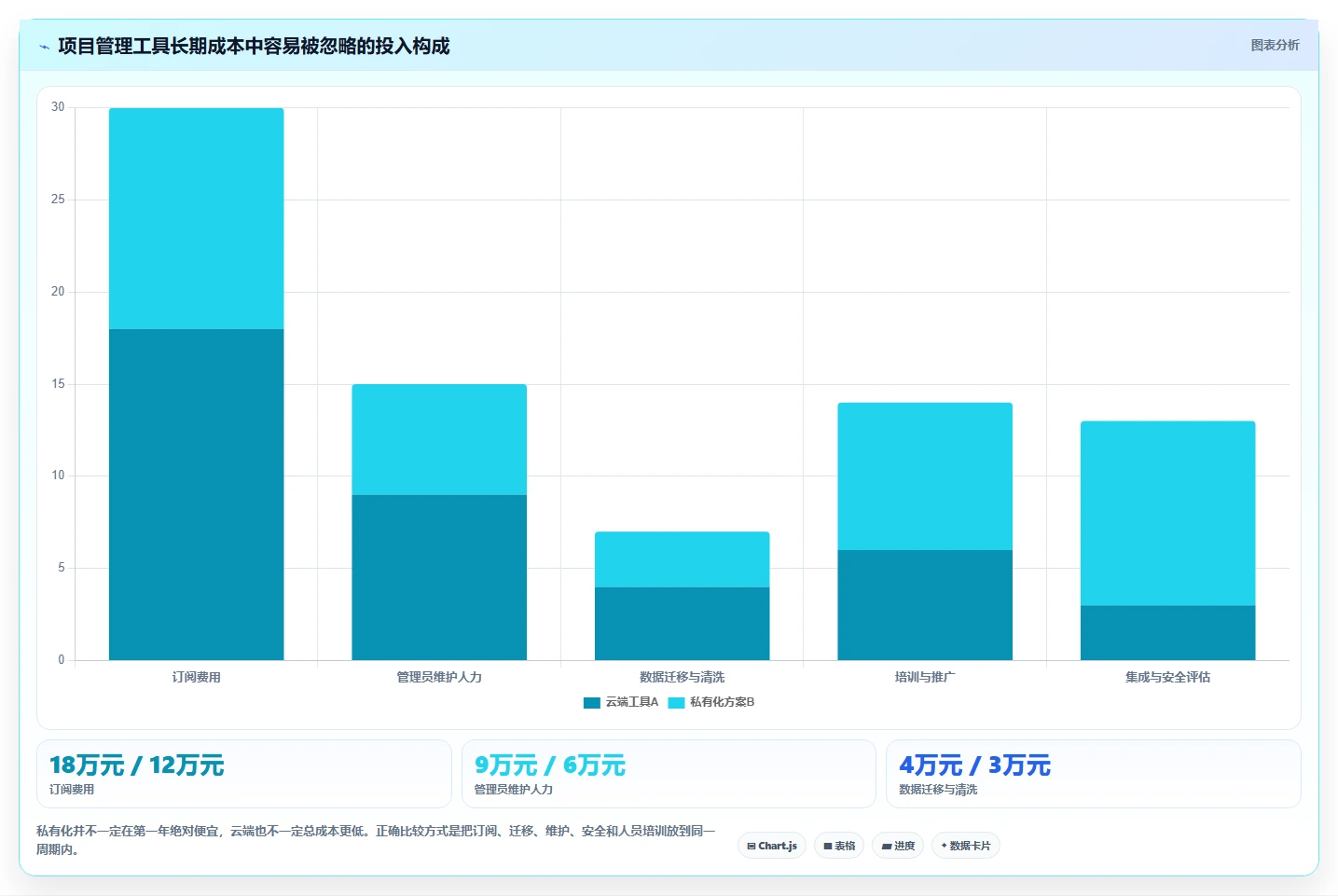Image resolution: width=1338 pixels, height=896 pixels.
Task: Click the 订阅费用 caption in the first card
Action: click(x=72, y=790)
